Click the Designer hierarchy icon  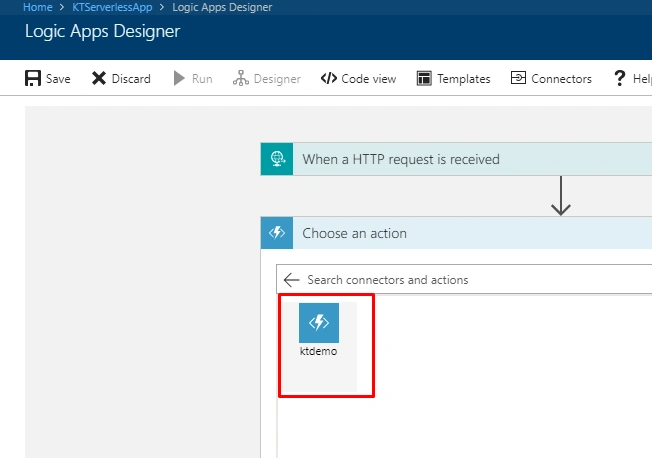click(x=241, y=78)
